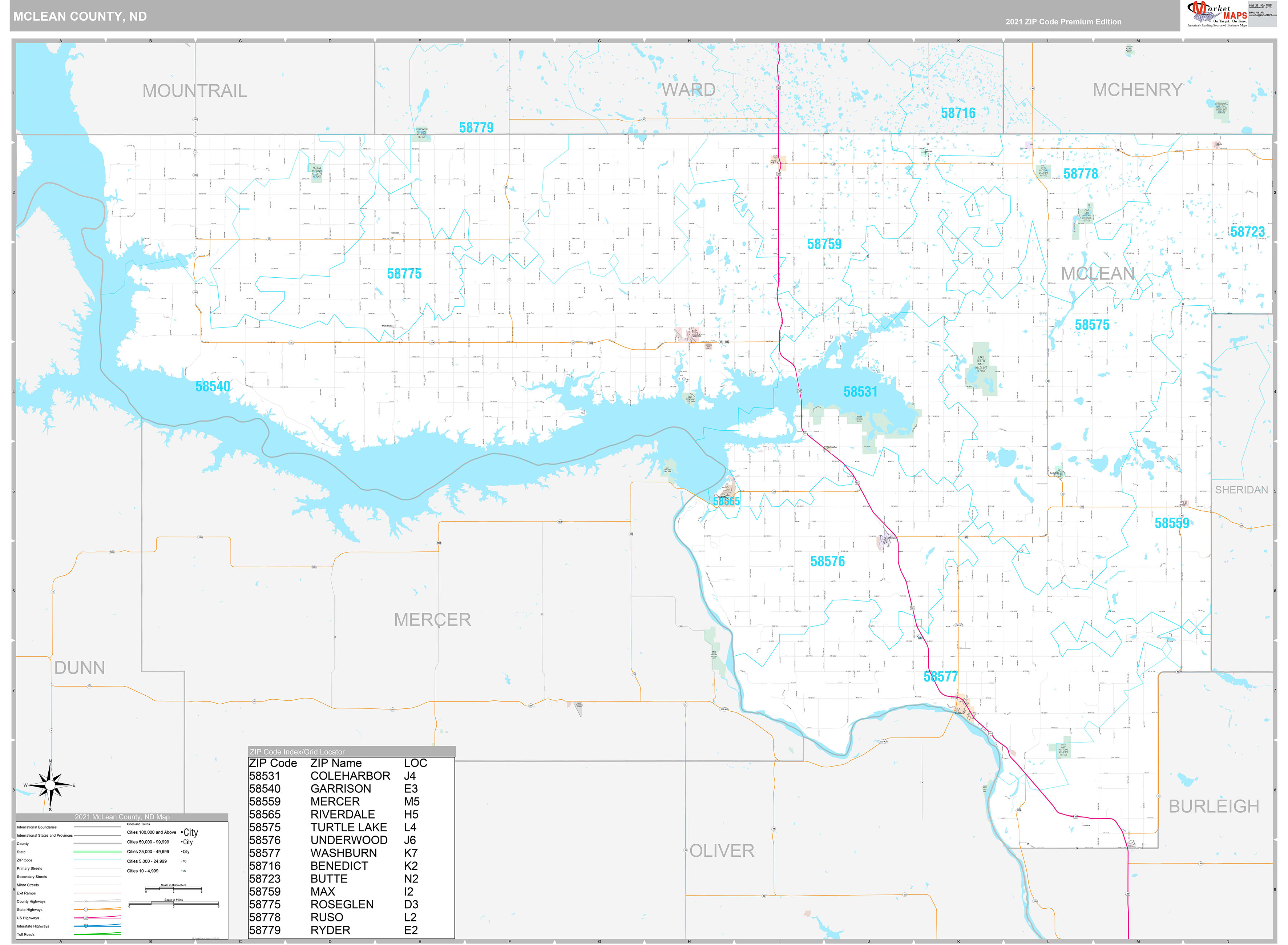The image size is (1288, 945).
Task: Click the Scale in Miles bar
Action: (x=174, y=903)
